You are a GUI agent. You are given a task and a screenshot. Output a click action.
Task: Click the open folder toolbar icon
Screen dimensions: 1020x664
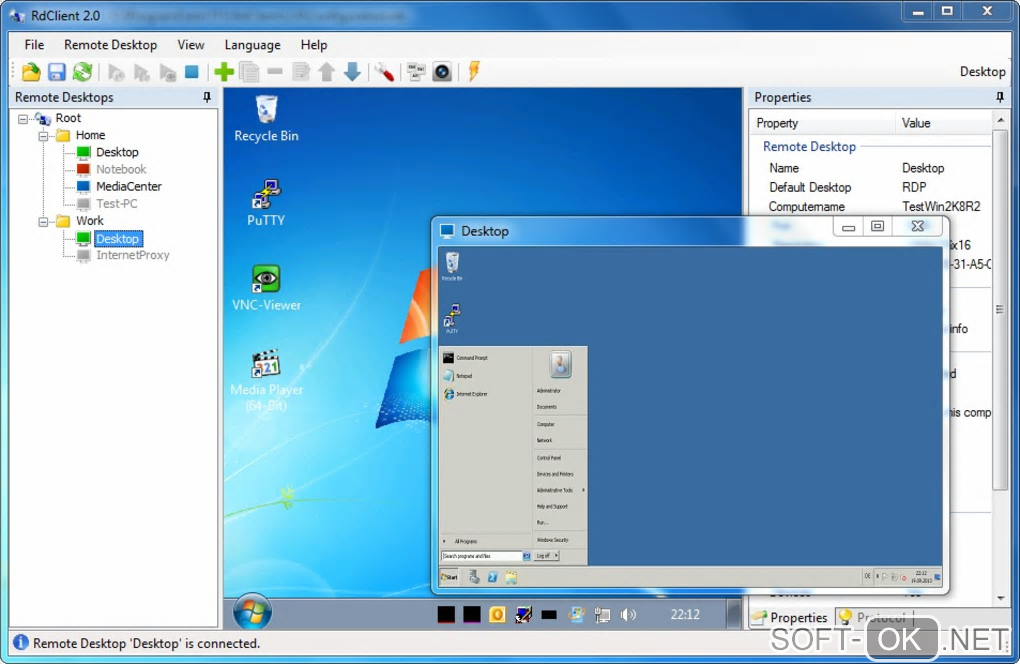31,72
